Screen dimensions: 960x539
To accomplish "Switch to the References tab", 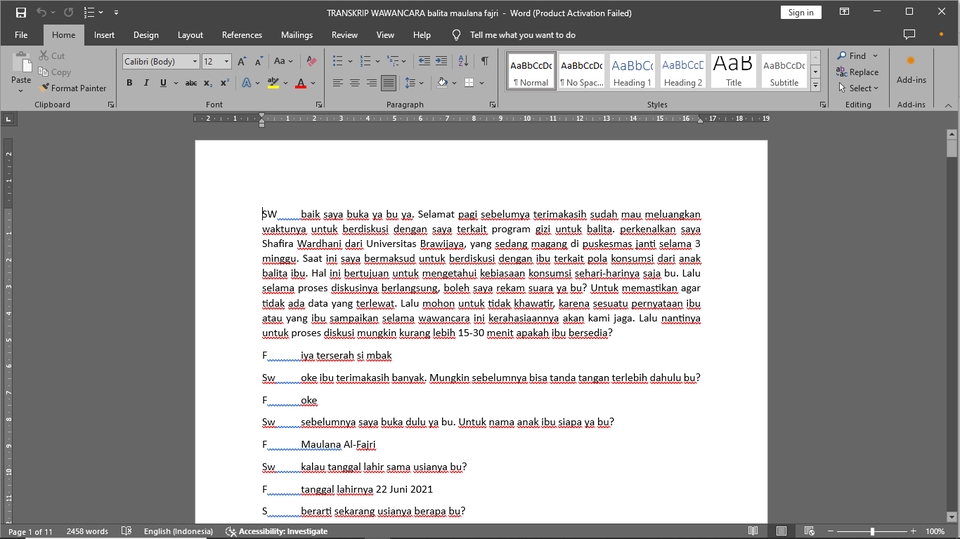I will coord(241,35).
